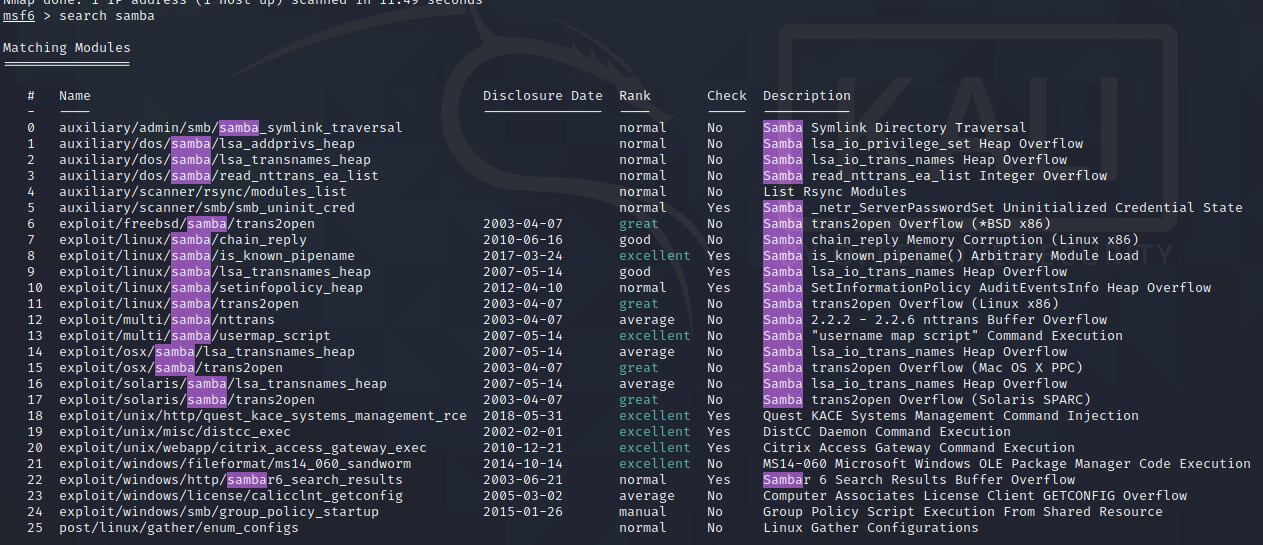
Task: Click 'DistCC Daemon Command Execution' description
Action: (887, 432)
